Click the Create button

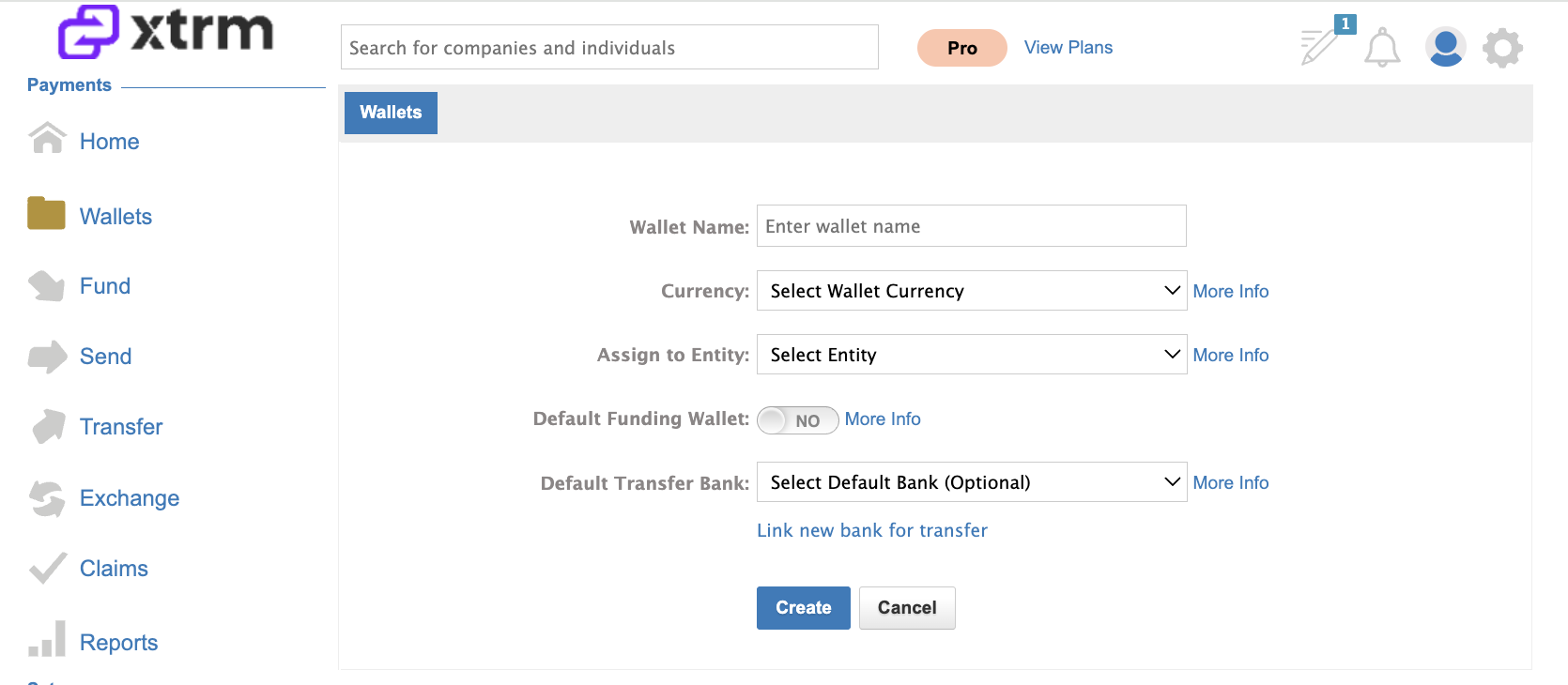pyautogui.click(x=804, y=608)
